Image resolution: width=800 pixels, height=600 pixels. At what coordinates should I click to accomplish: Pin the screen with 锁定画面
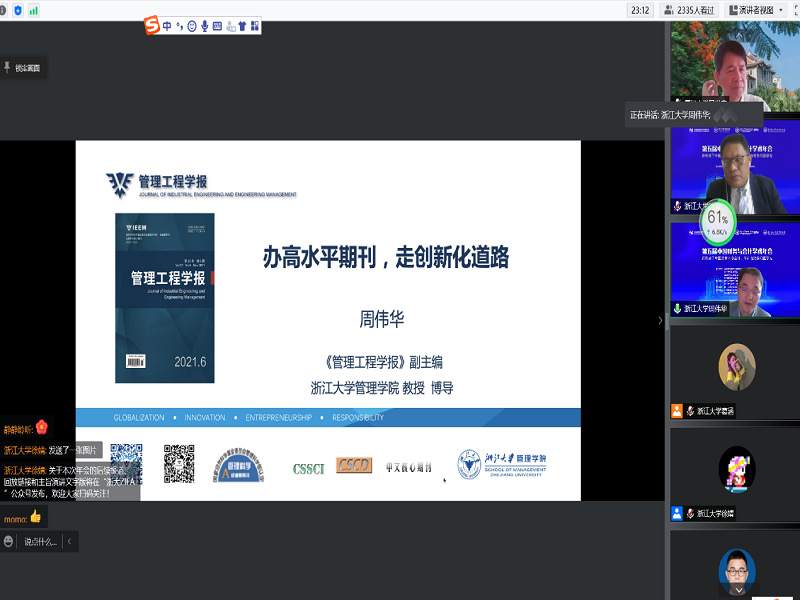point(22,68)
